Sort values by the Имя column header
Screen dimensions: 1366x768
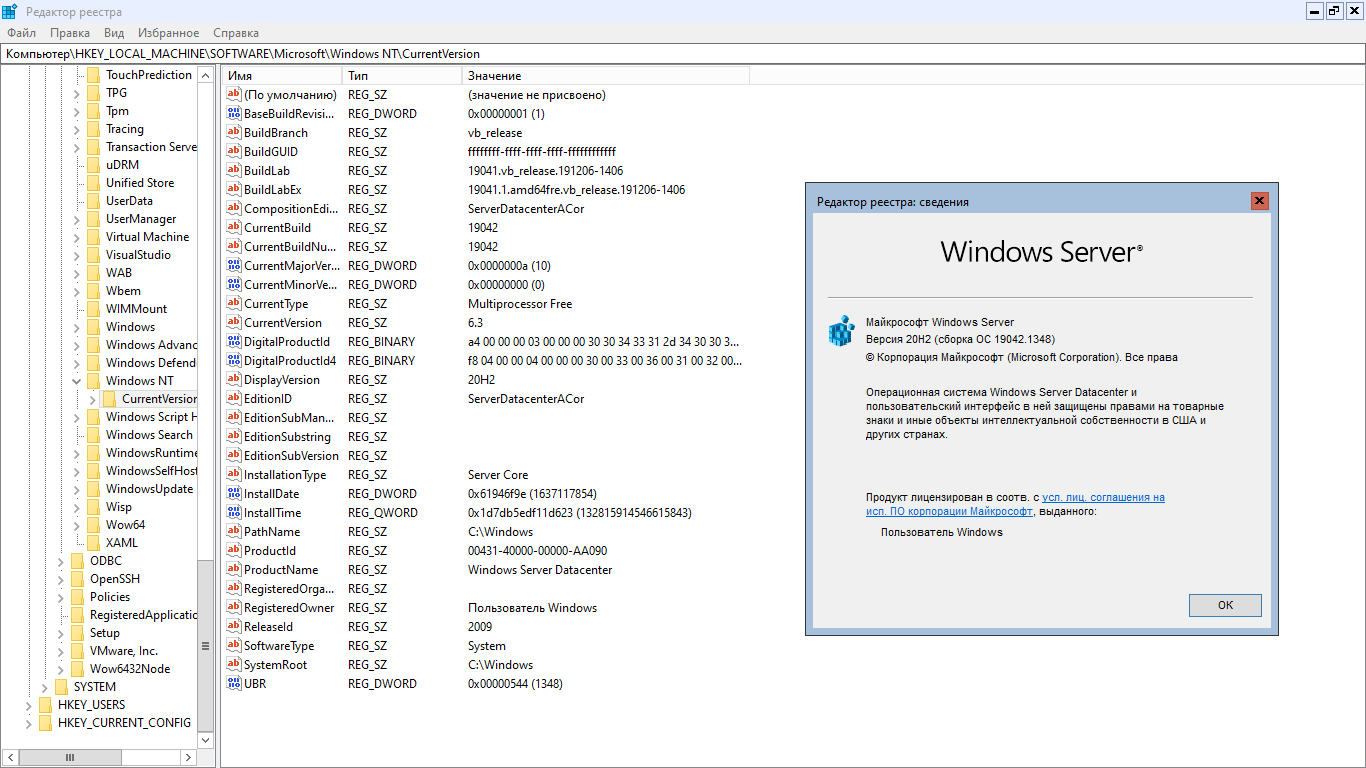(282, 76)
